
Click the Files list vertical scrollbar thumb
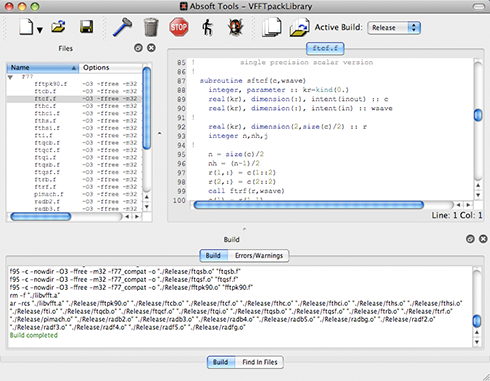point(147,108)
